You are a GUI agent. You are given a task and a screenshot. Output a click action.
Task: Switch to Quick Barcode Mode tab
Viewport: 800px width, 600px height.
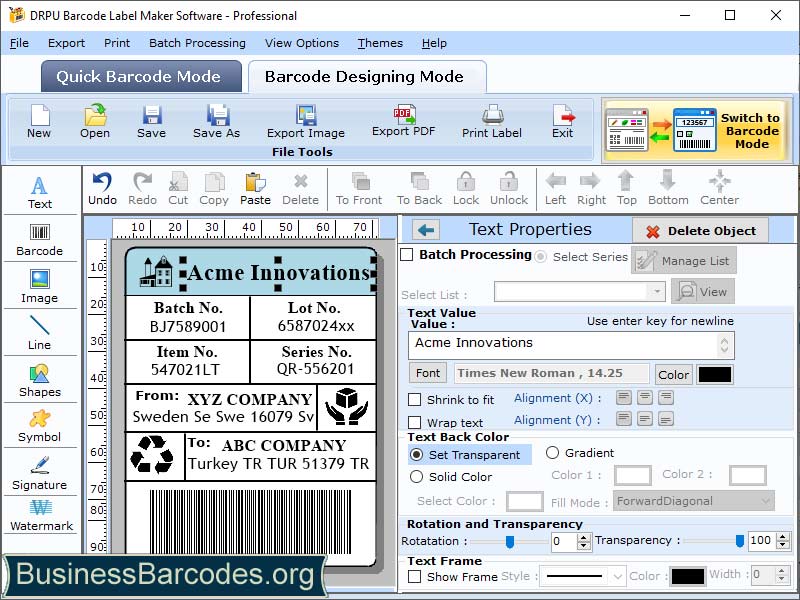point(141,77)
